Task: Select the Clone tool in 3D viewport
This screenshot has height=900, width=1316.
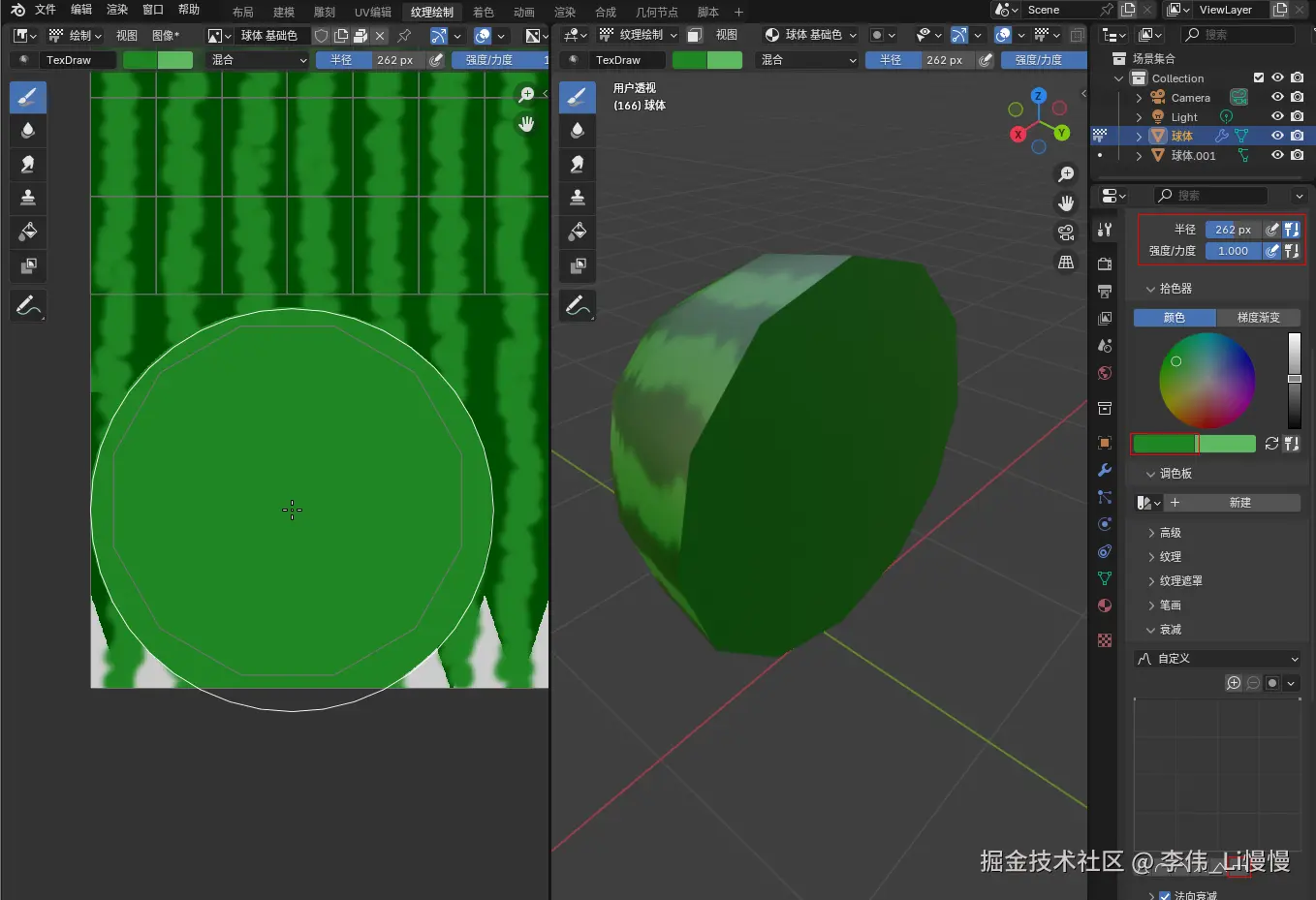Action: pos(578,198)
